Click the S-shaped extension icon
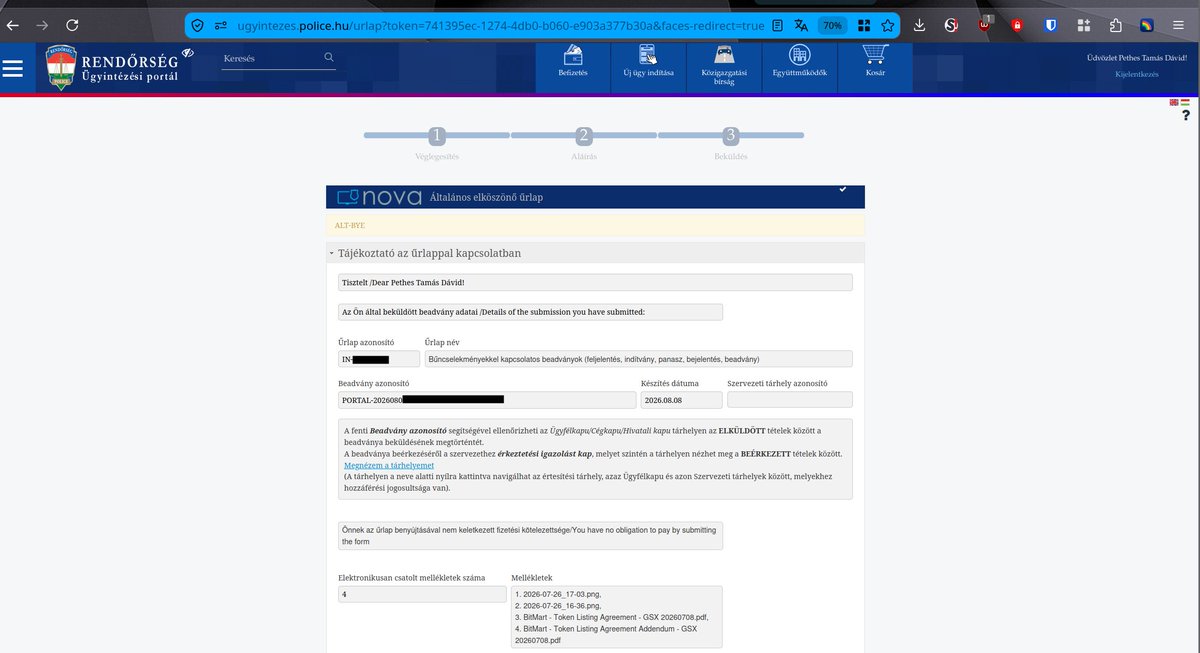This screenshot has width=1200, height=653. (x=951, y=25)
